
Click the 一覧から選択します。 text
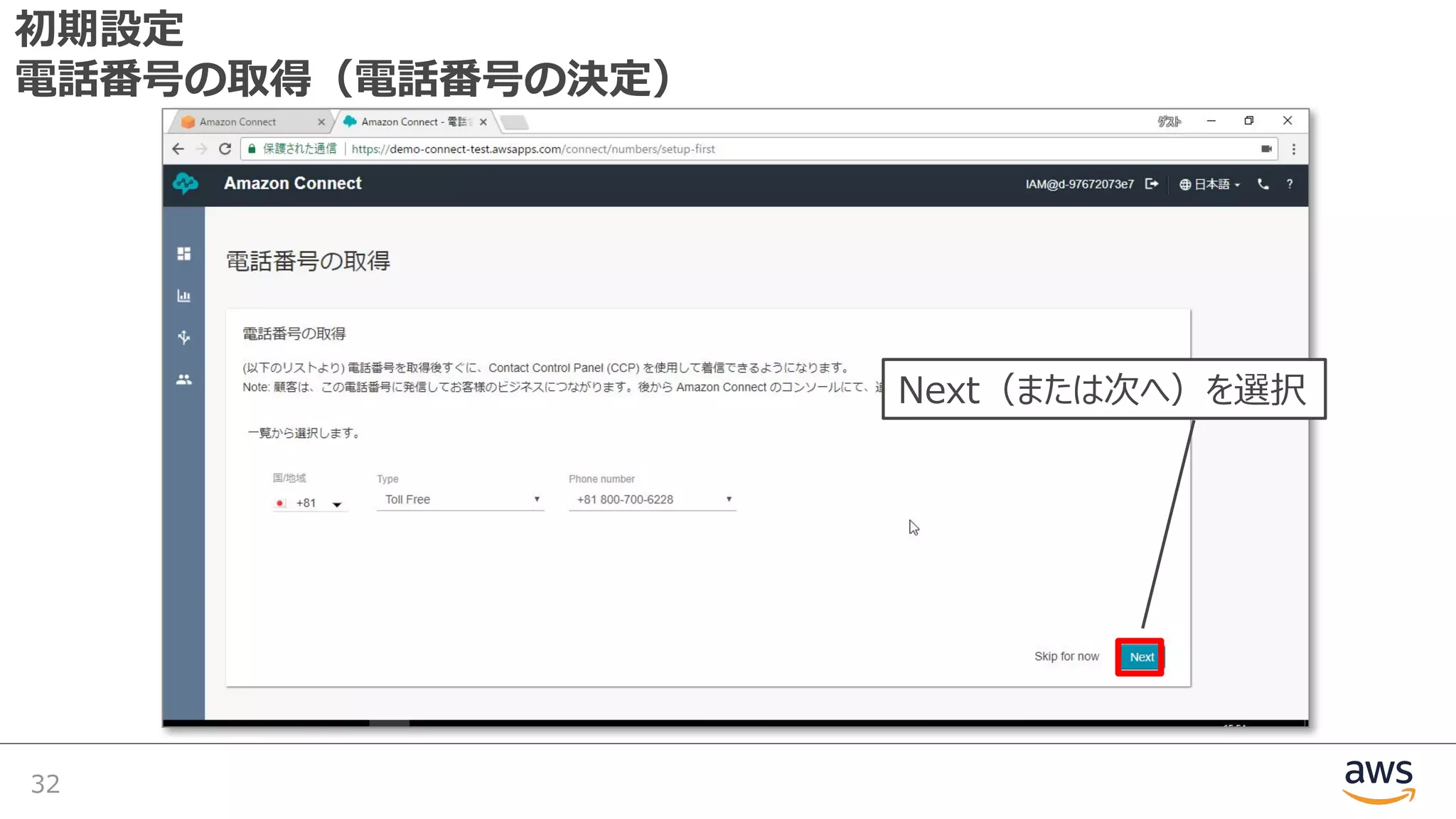click(x=305, y=433)
